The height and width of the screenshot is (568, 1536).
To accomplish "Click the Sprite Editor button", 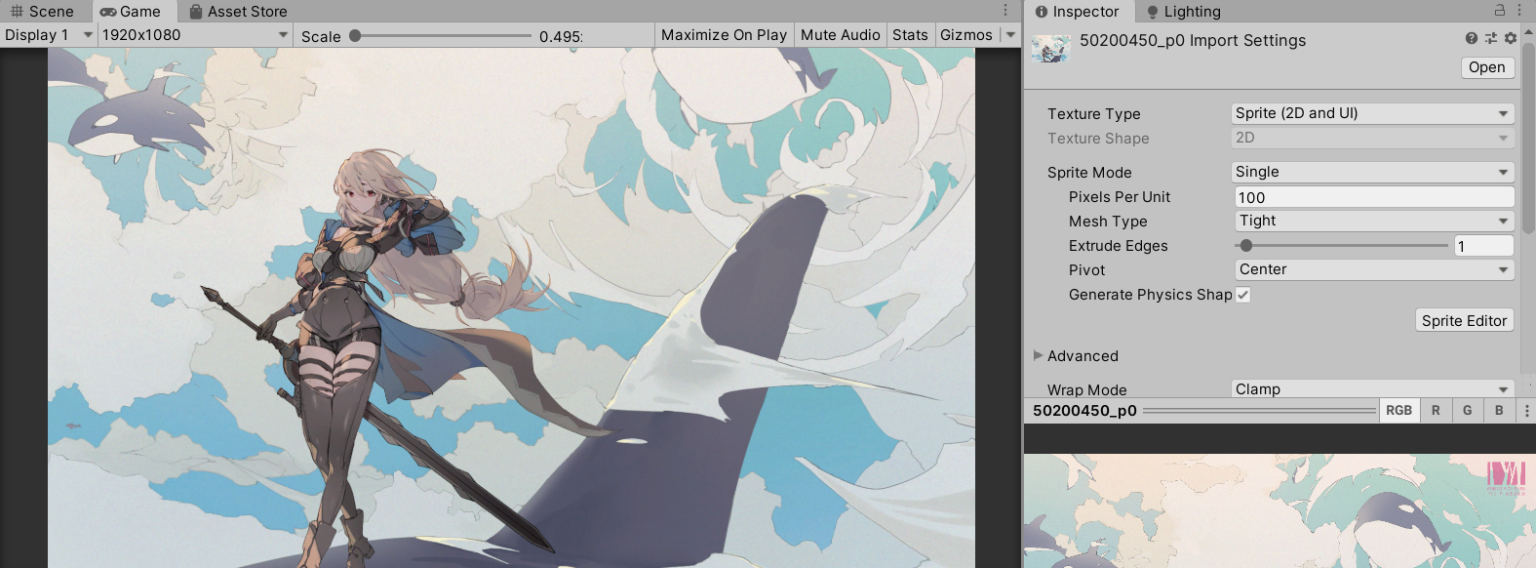I will [x=1464, y=321].
